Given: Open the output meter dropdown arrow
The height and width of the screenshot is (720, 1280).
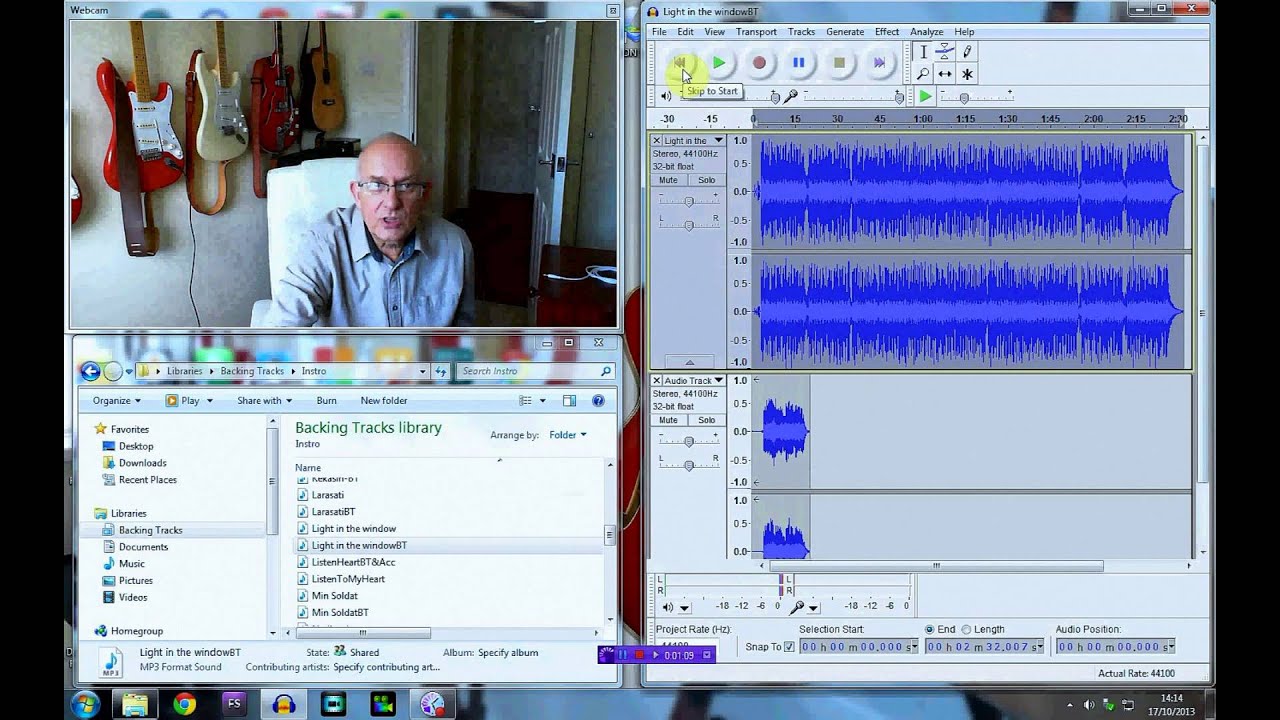Looking at the screenshot, I should (685, 607).
